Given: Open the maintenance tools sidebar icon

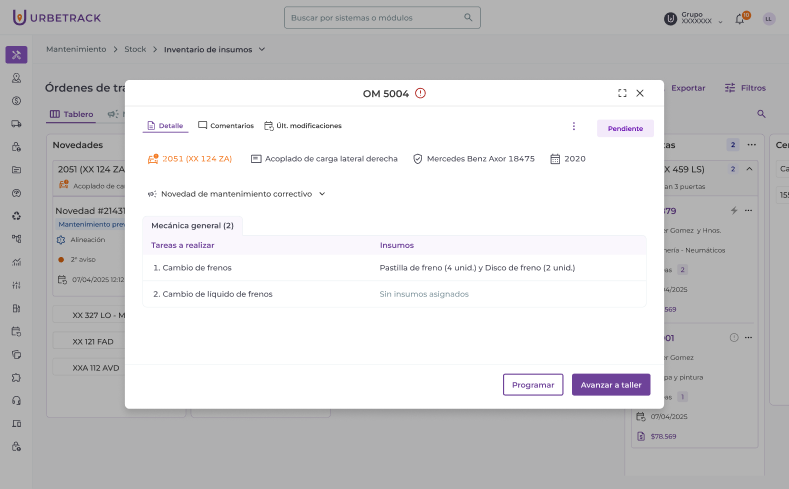Looking at the screenshot, I should [16, 55].
